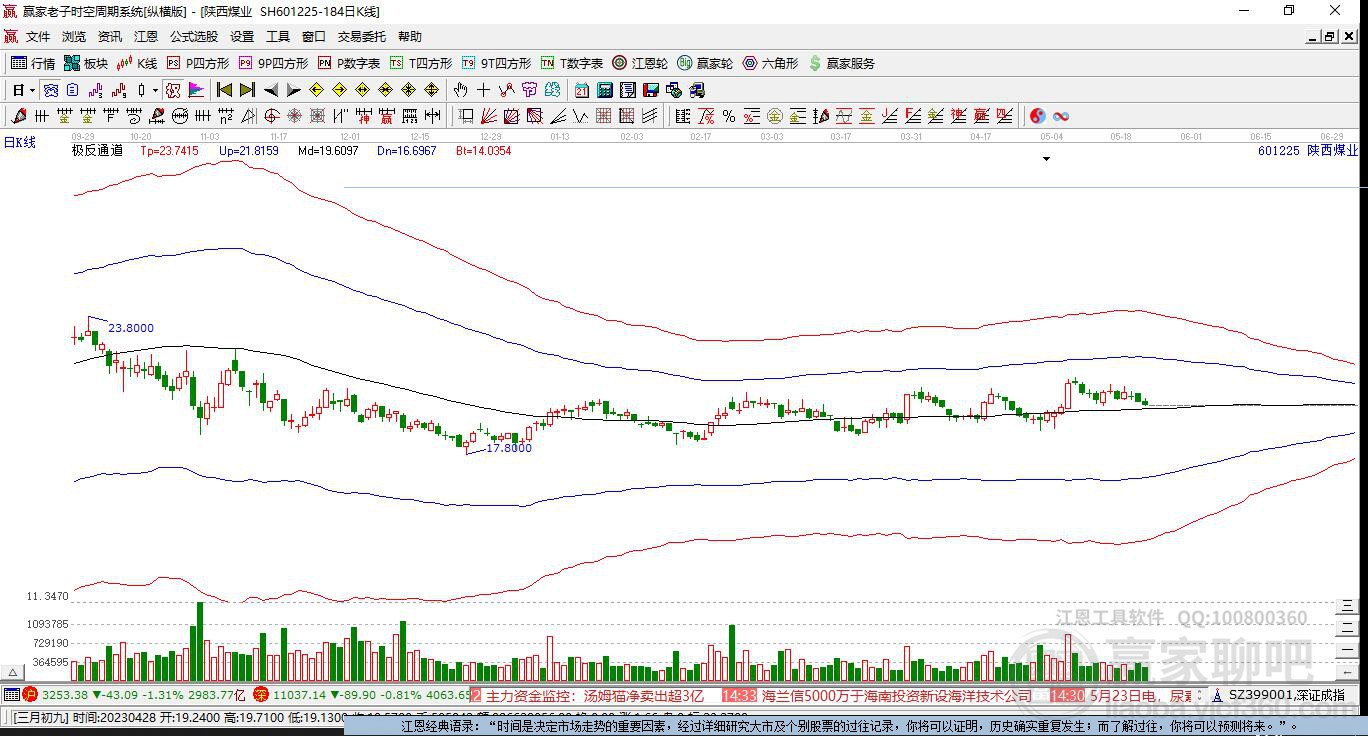Screen dimensions: 1368x736
Task: Click the colorful flag icon in toolbar
Action: [x=196, y=90]
